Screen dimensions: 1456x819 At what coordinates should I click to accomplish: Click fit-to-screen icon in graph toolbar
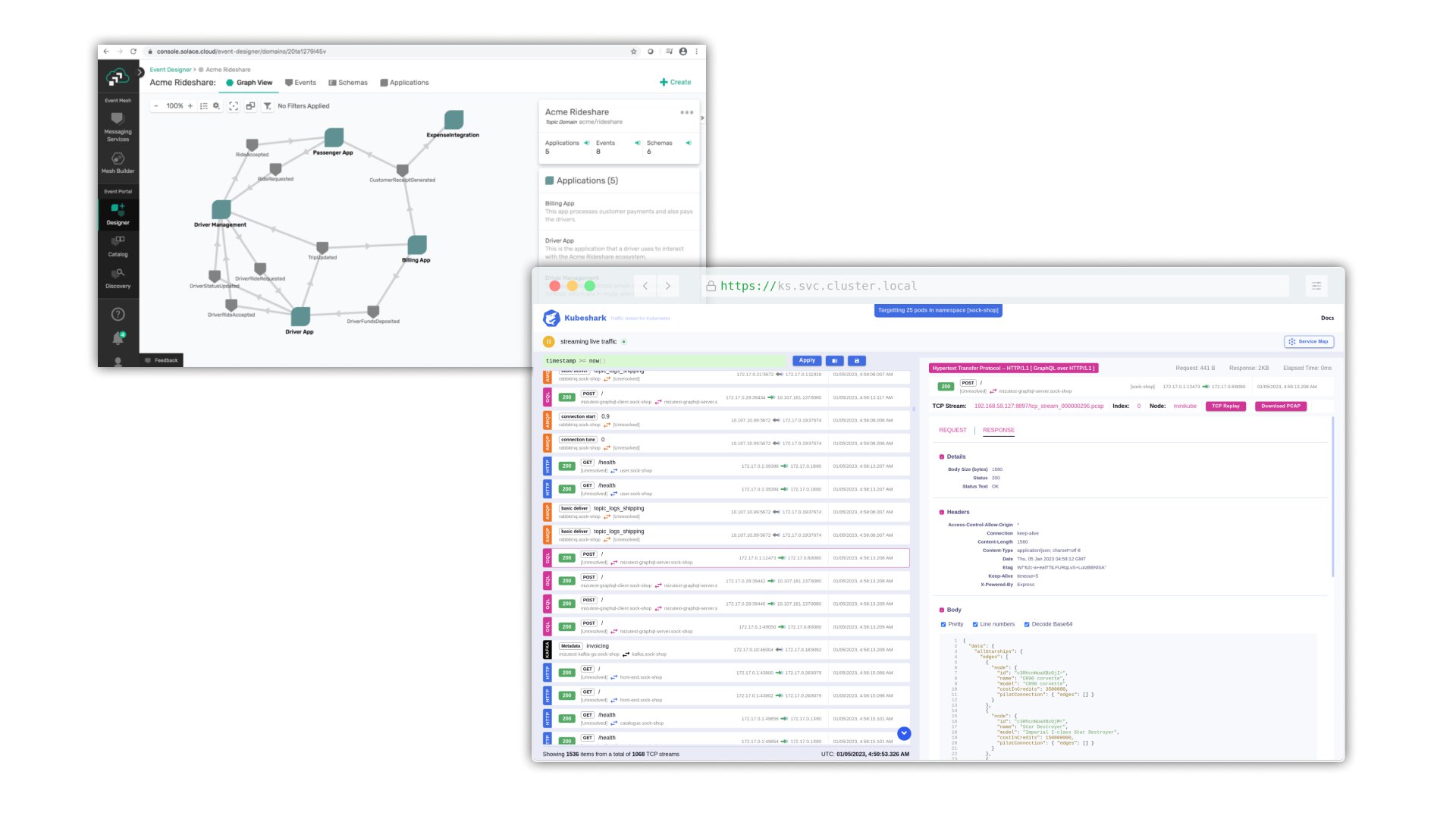point(234,106)
